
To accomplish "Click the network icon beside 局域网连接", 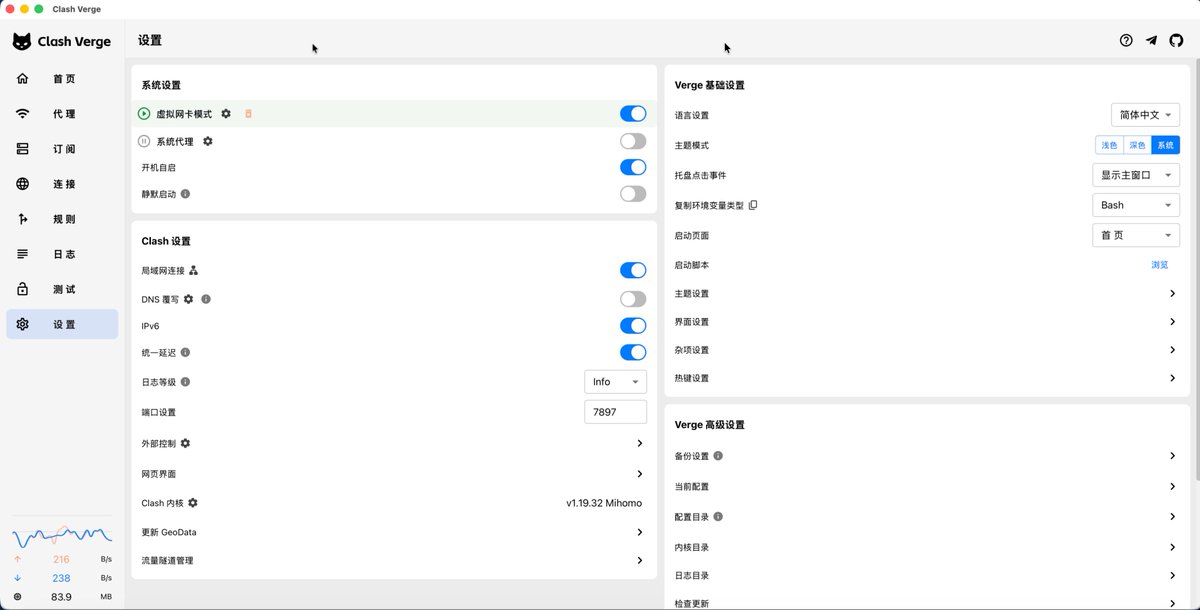I will (194, 270).
